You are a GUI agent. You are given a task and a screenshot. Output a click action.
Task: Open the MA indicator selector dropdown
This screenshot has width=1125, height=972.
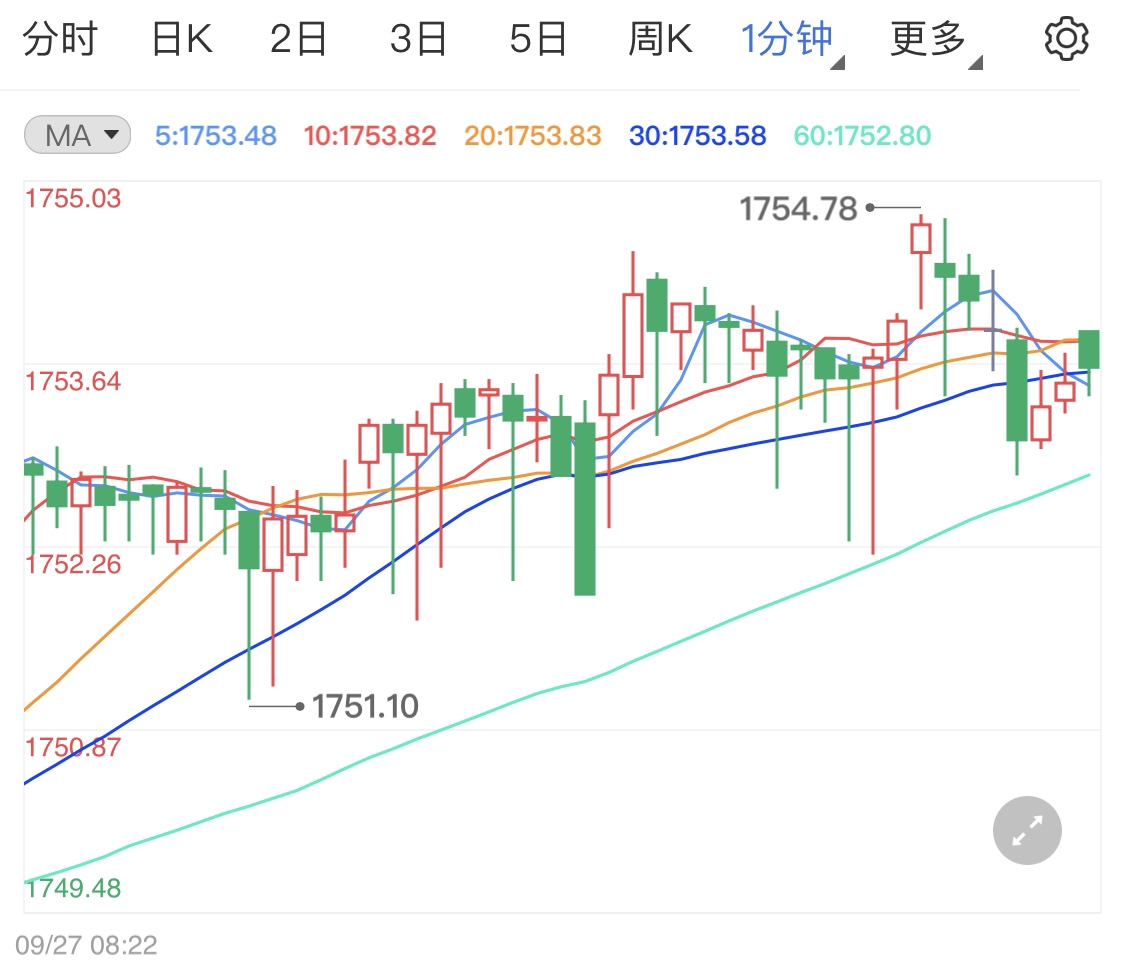(x=77, y=135)
